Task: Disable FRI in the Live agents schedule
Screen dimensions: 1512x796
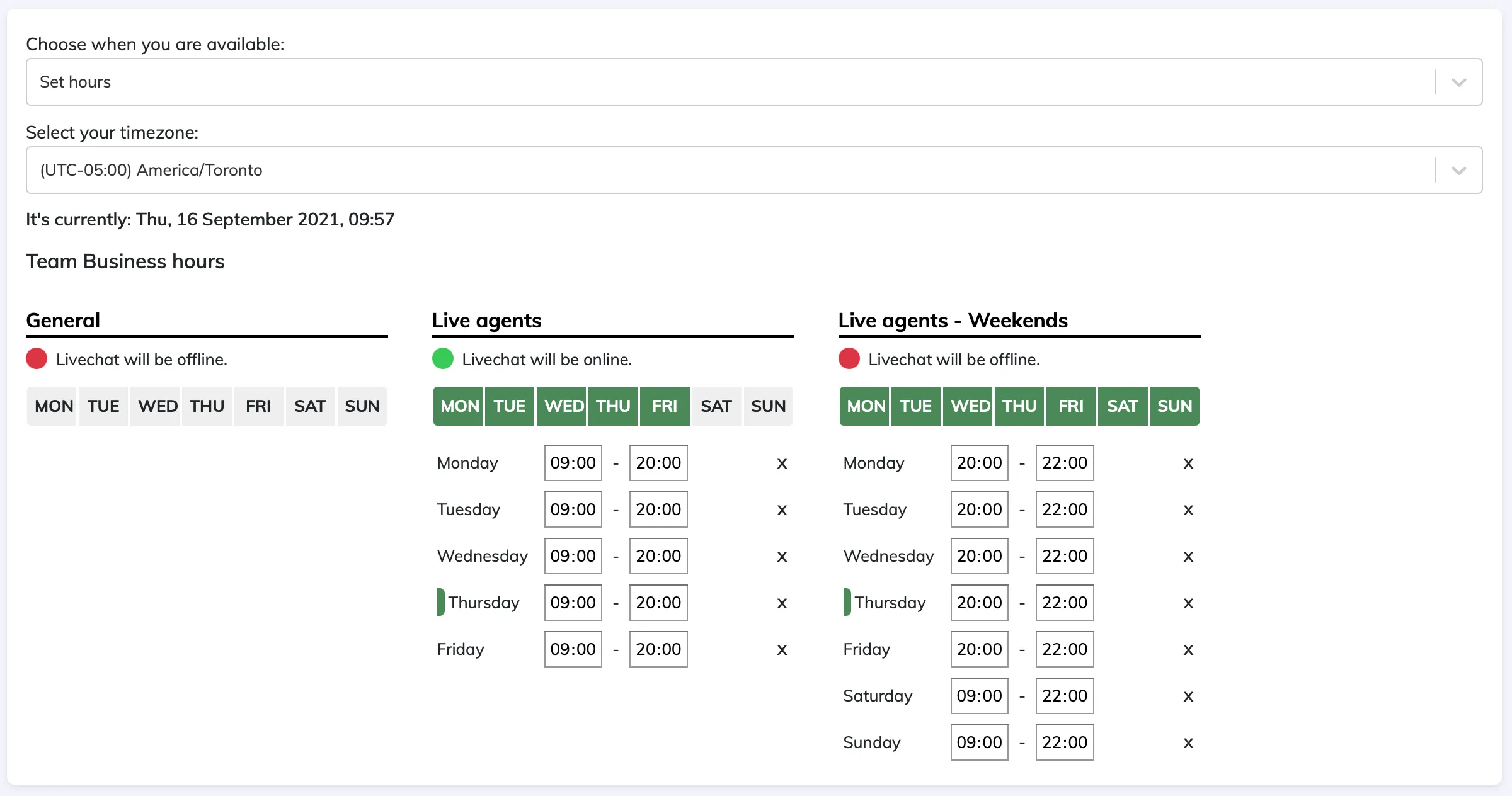Action: pos(665,406)
